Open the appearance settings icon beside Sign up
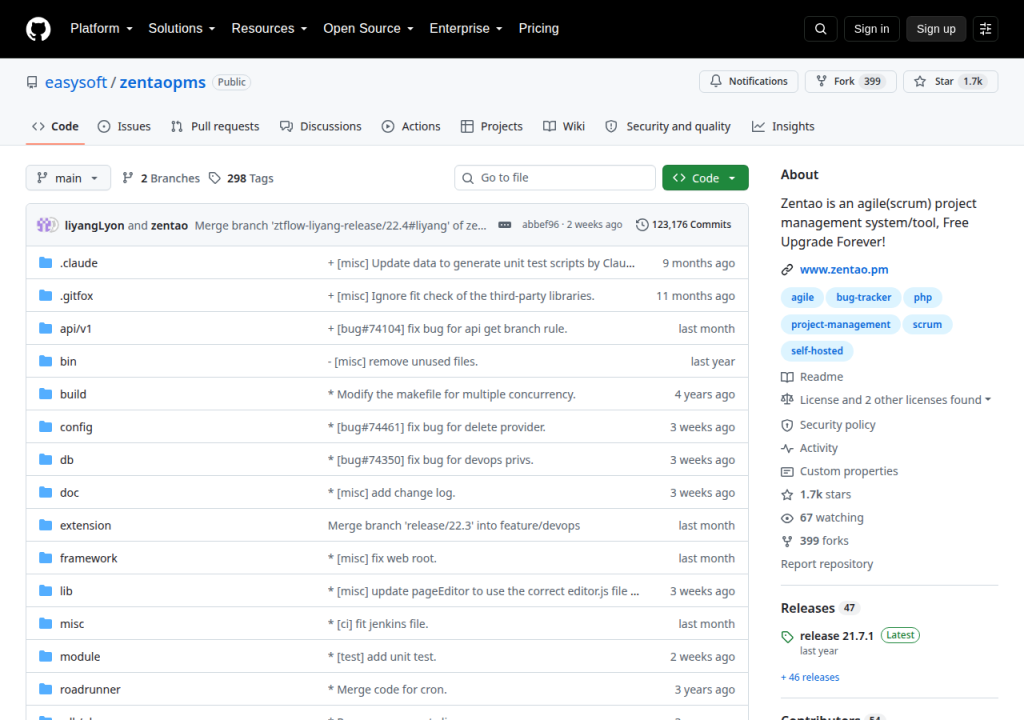1024x720 pixels. pyautogui.click(x=985, y=29)
